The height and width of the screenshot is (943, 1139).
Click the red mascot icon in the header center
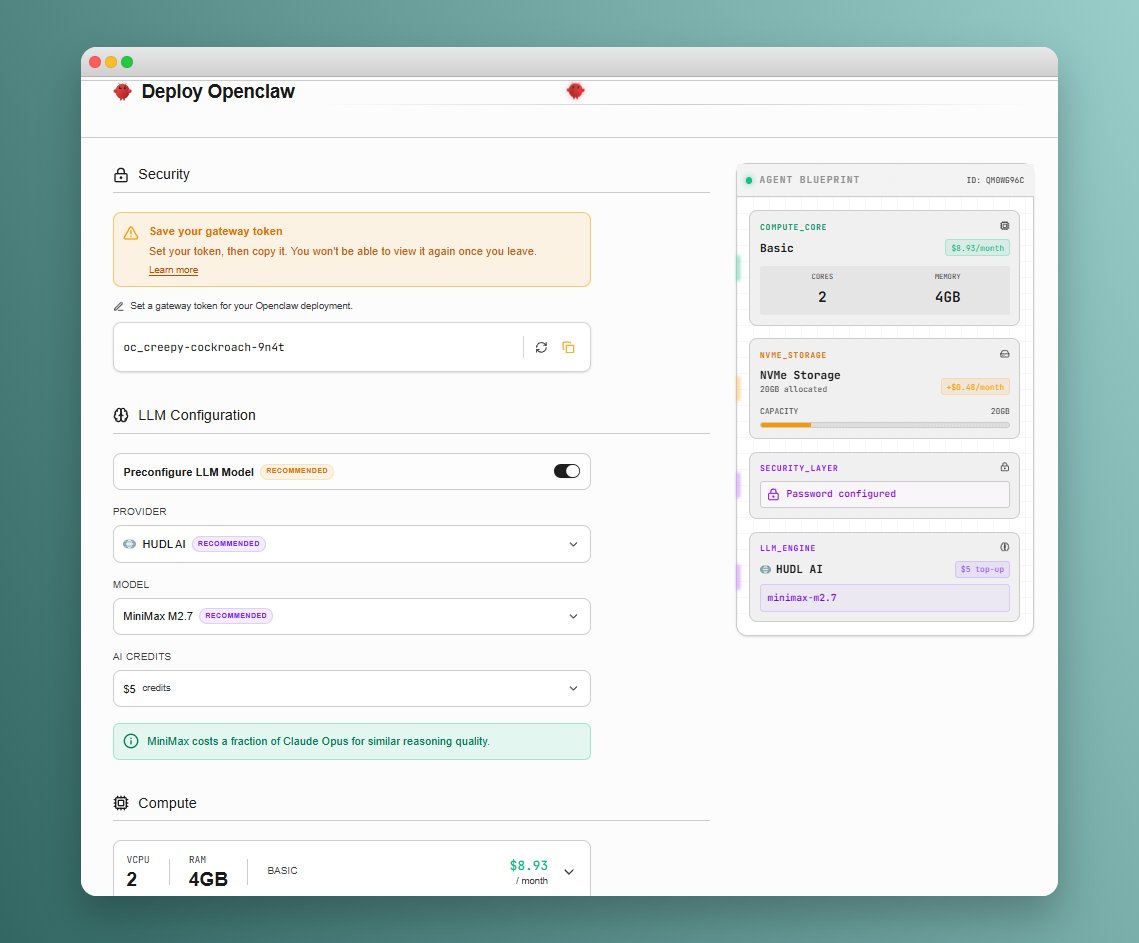click(575, 91)
